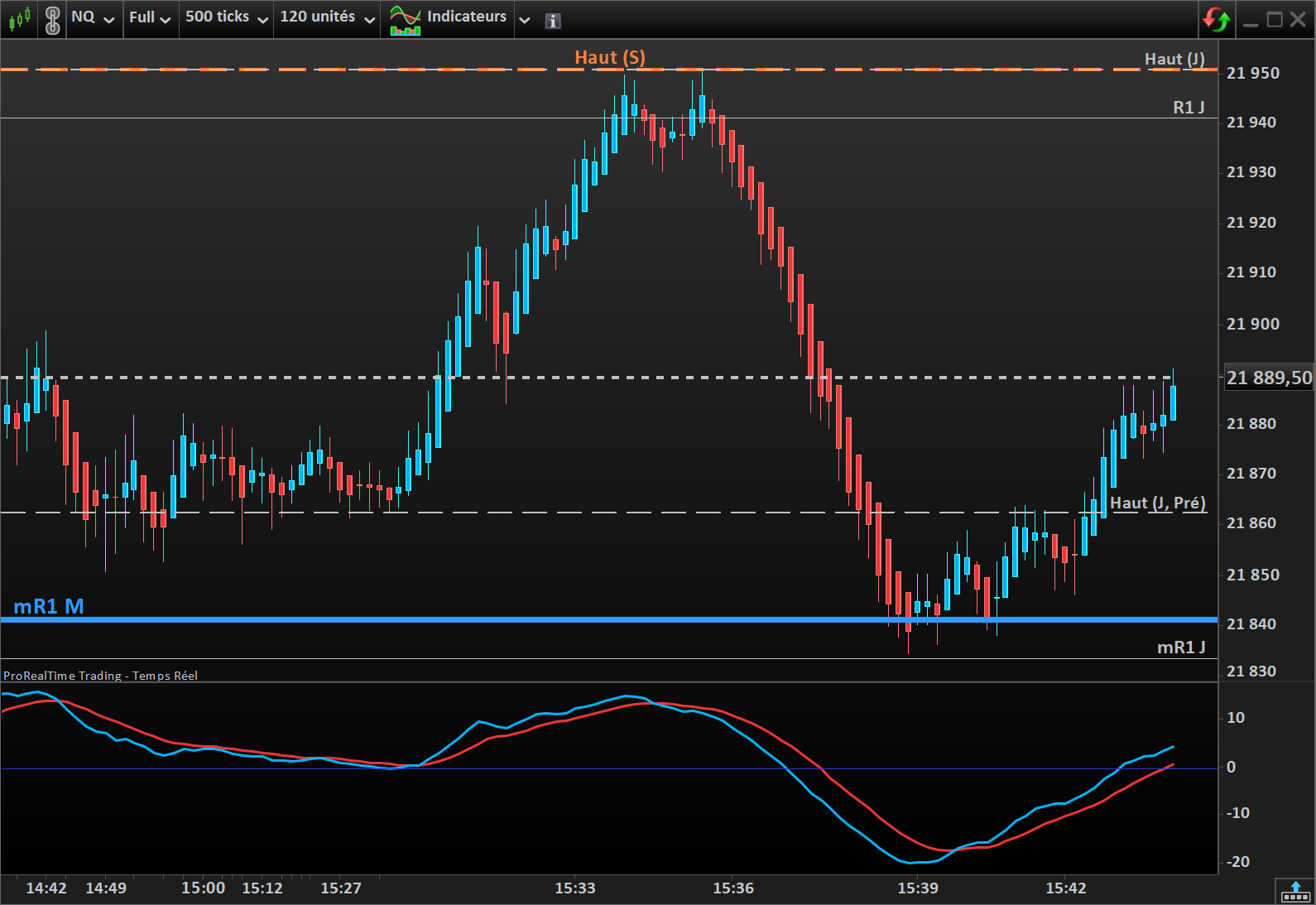Viewport: 1316px width, 905px height.
Task: Select the blue mR1 M label
Action: 49,606
